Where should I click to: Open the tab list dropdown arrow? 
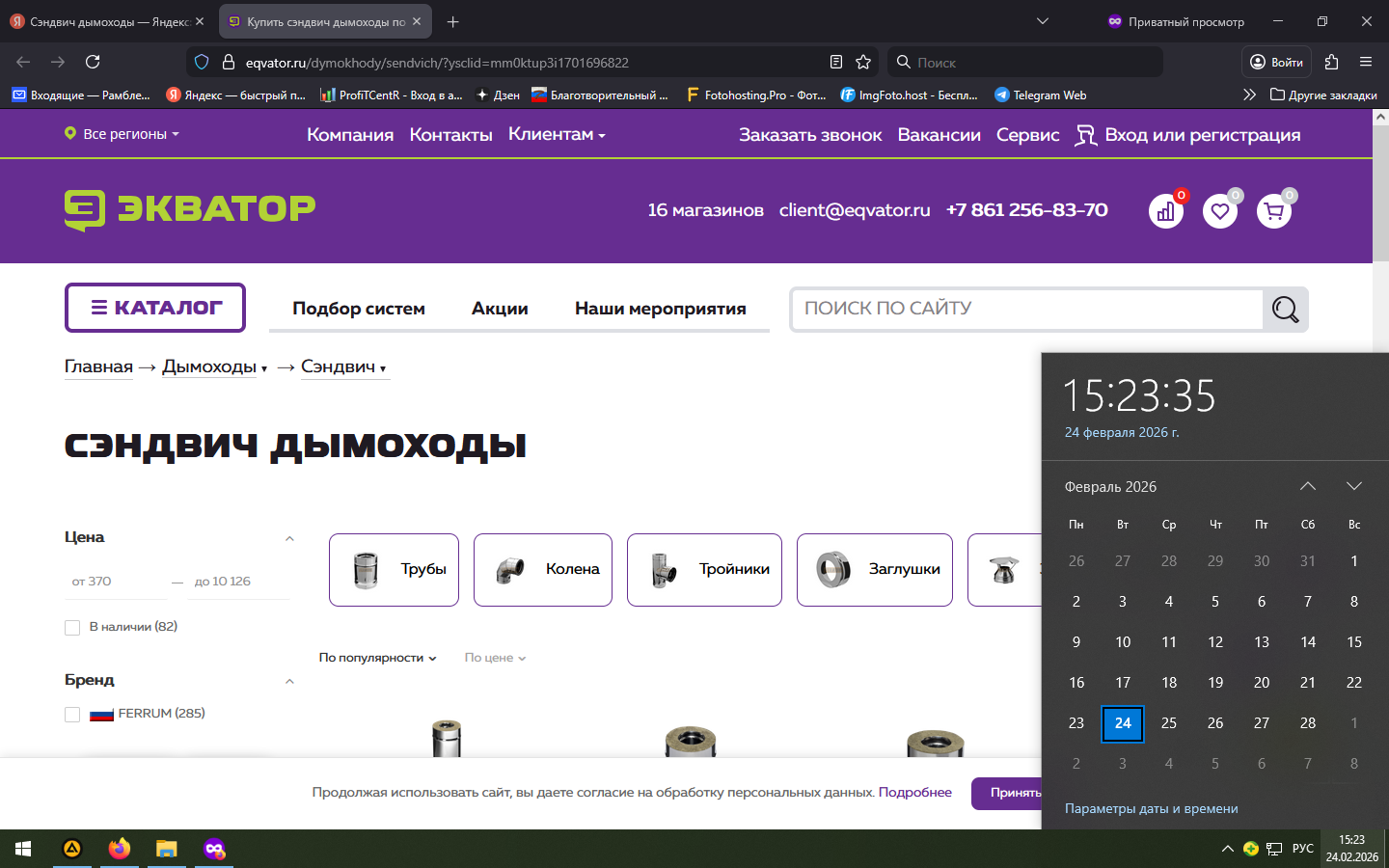(x=1042, y=21)
